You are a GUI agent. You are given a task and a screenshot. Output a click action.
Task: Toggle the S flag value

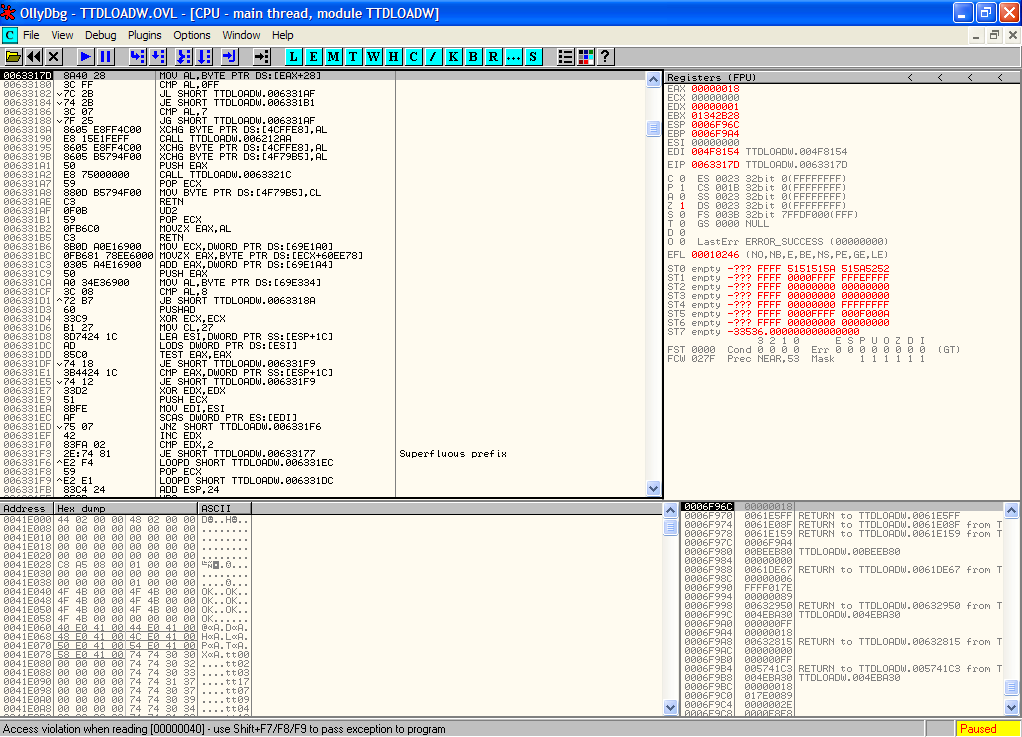(x=682, y=215)
